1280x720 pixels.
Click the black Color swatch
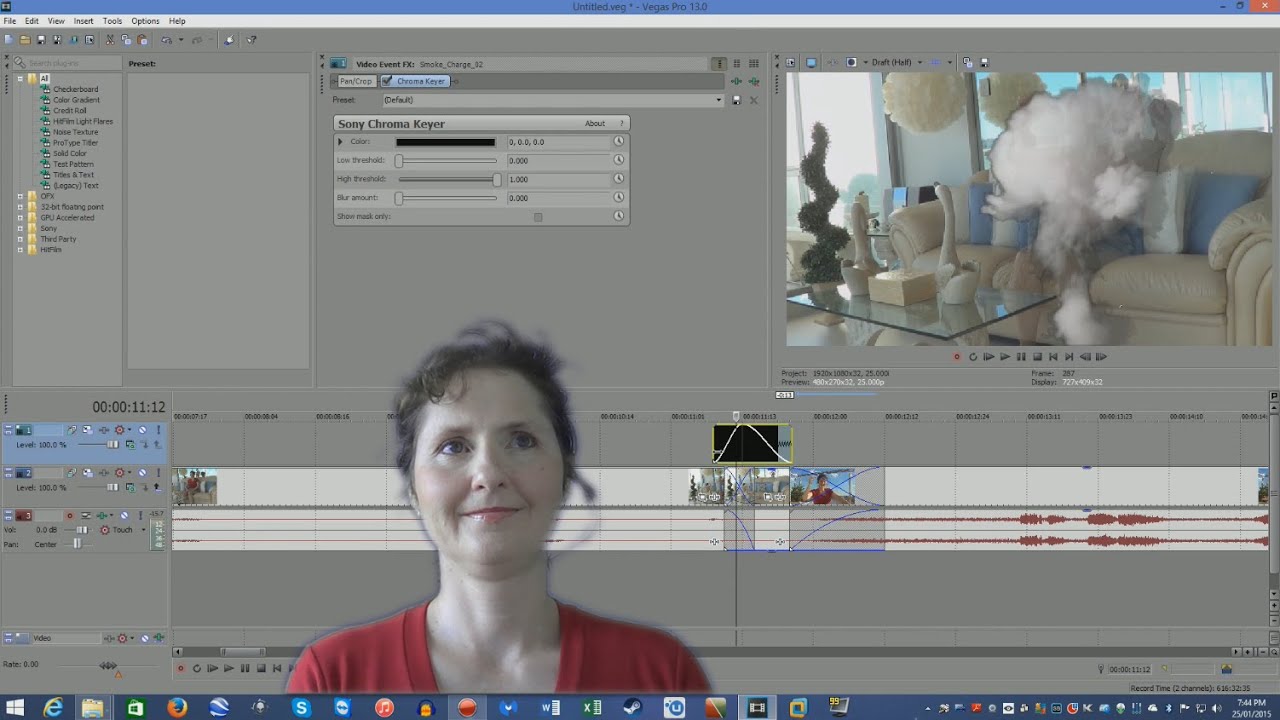445,142
